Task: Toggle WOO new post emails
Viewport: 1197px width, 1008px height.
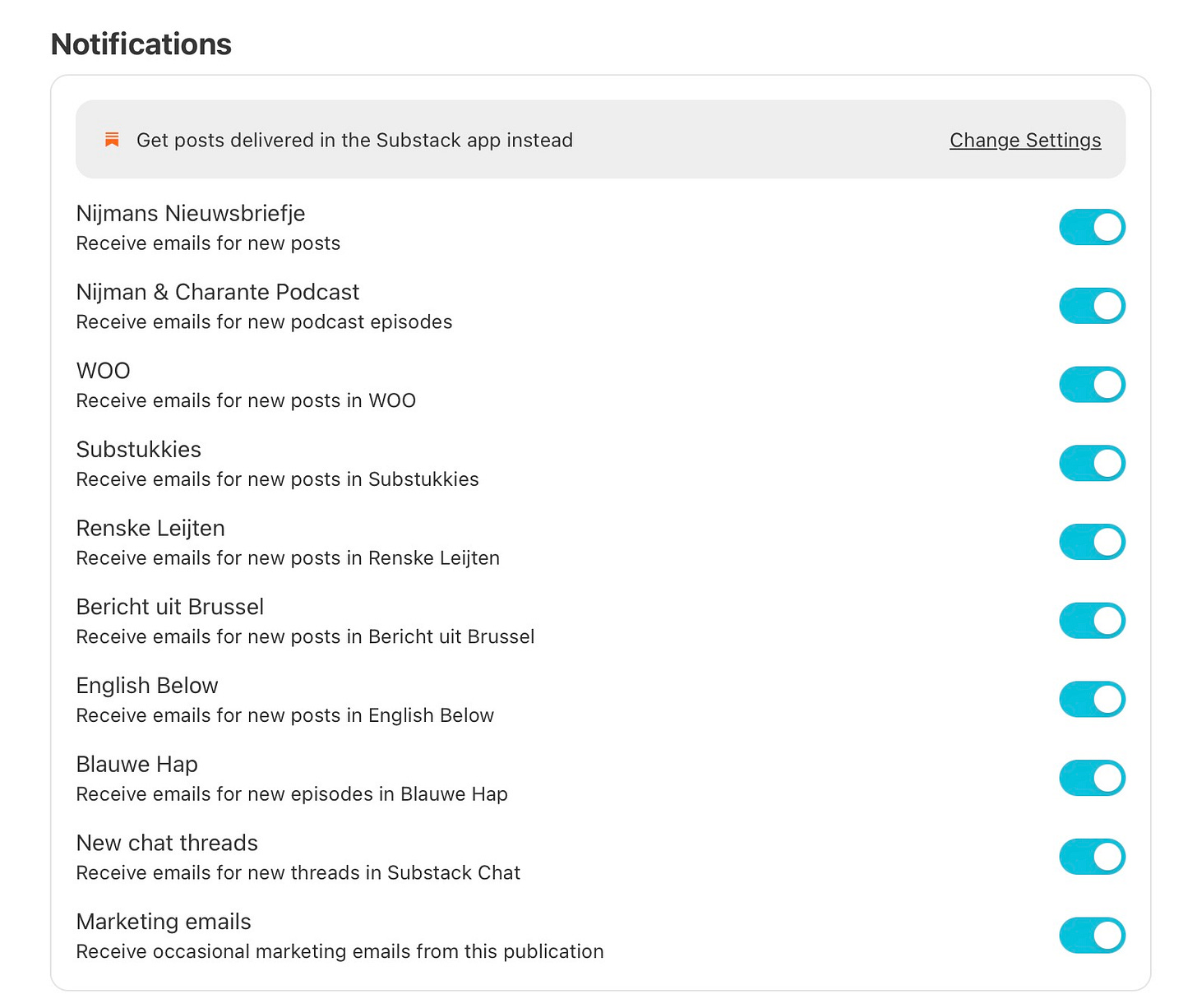Action: coord(1092,385)
